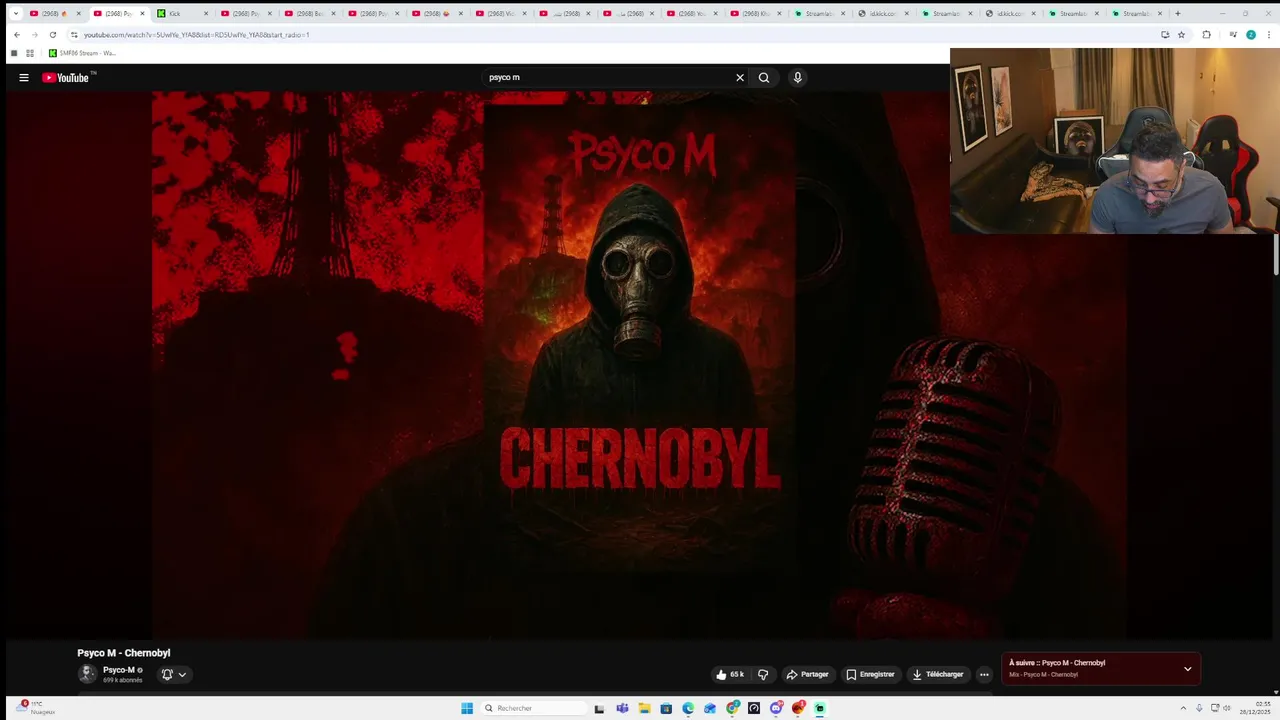
Task: Bookmark this page with the star icon
Action: [1181, 35]
